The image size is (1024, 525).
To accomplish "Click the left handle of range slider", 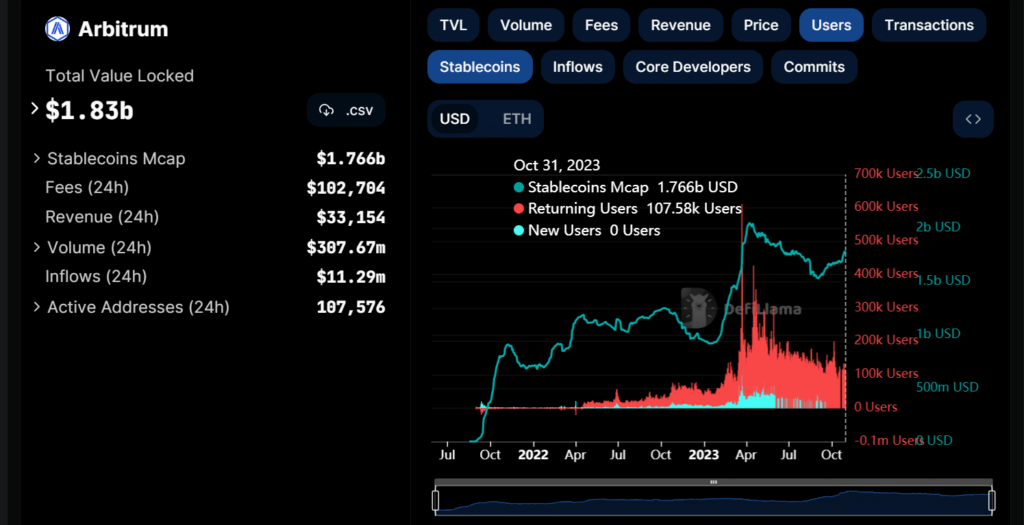I will [436, 499].
